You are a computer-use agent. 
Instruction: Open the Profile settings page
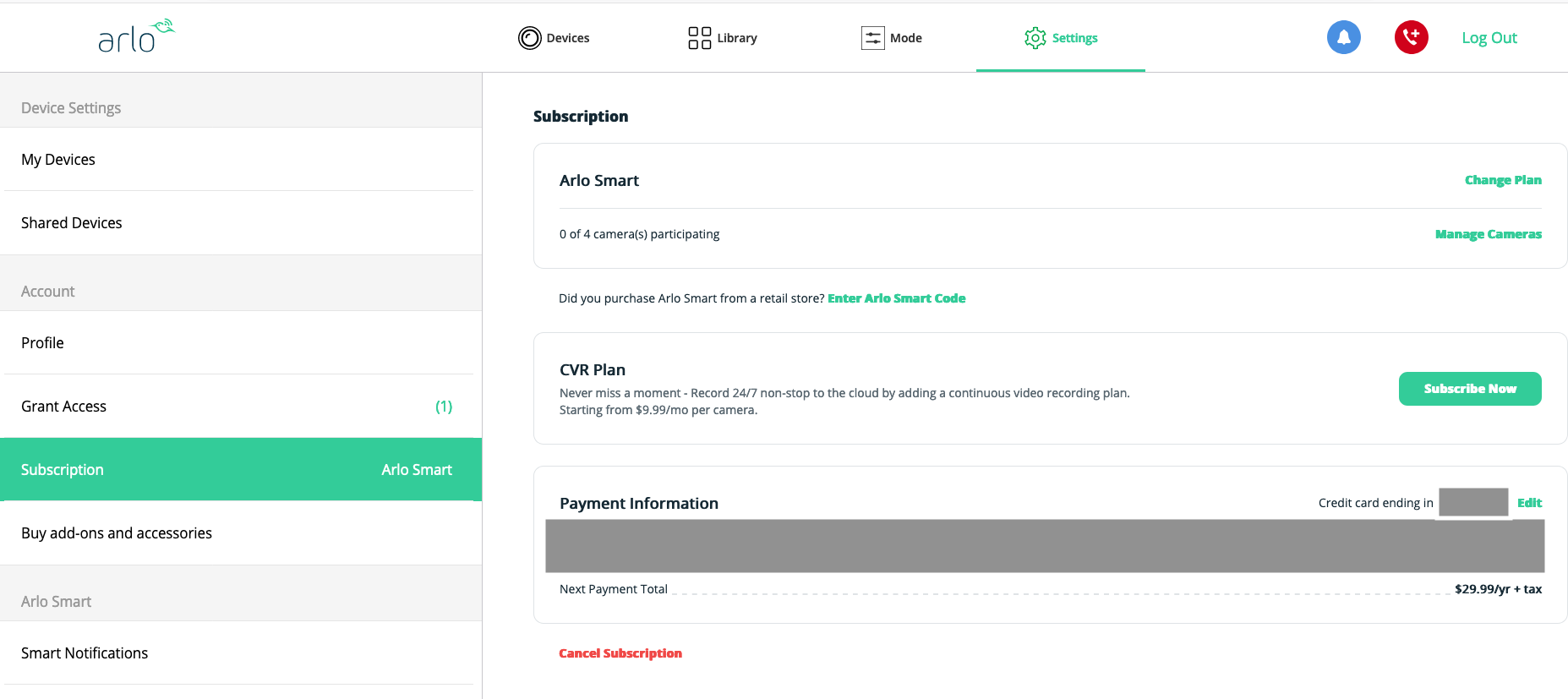point(43,343)
